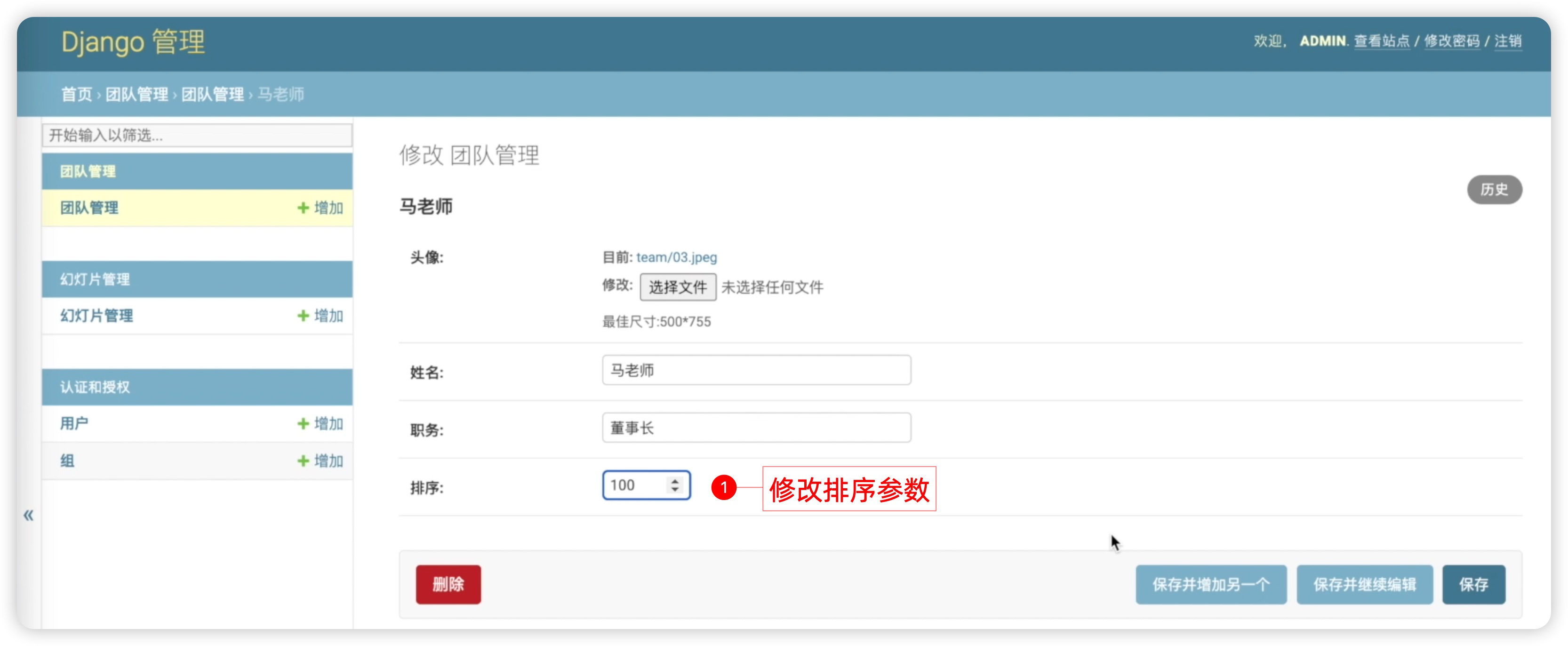Select the 团队管理 model in the sidebar

pos(89,208)
